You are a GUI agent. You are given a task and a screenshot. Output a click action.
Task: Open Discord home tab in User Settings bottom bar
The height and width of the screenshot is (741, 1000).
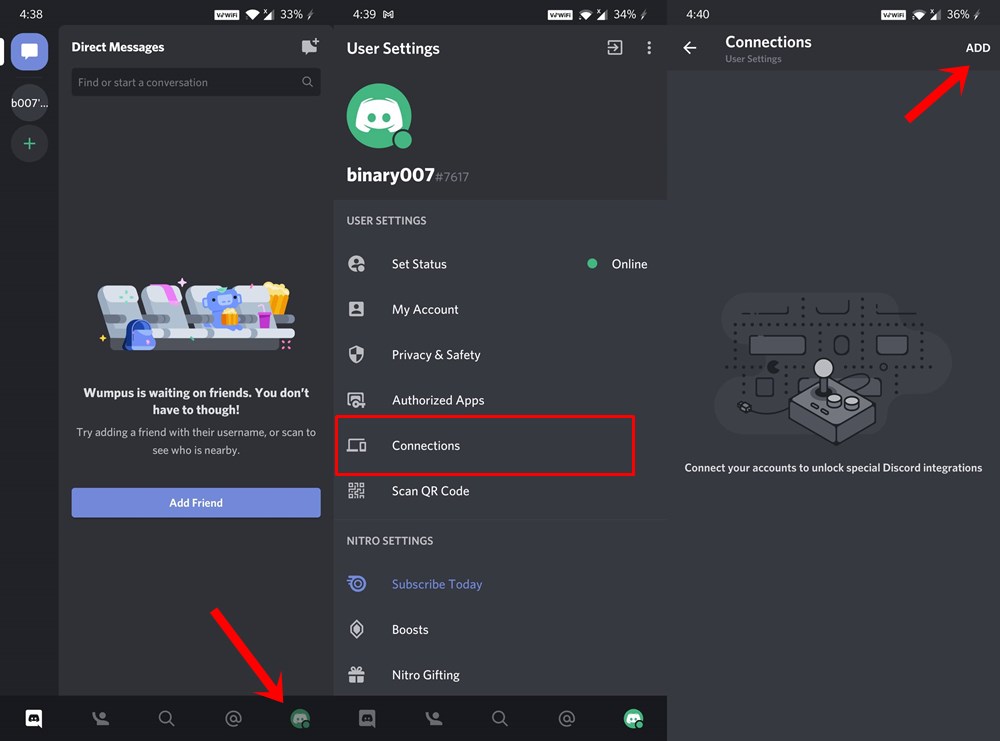367,719
